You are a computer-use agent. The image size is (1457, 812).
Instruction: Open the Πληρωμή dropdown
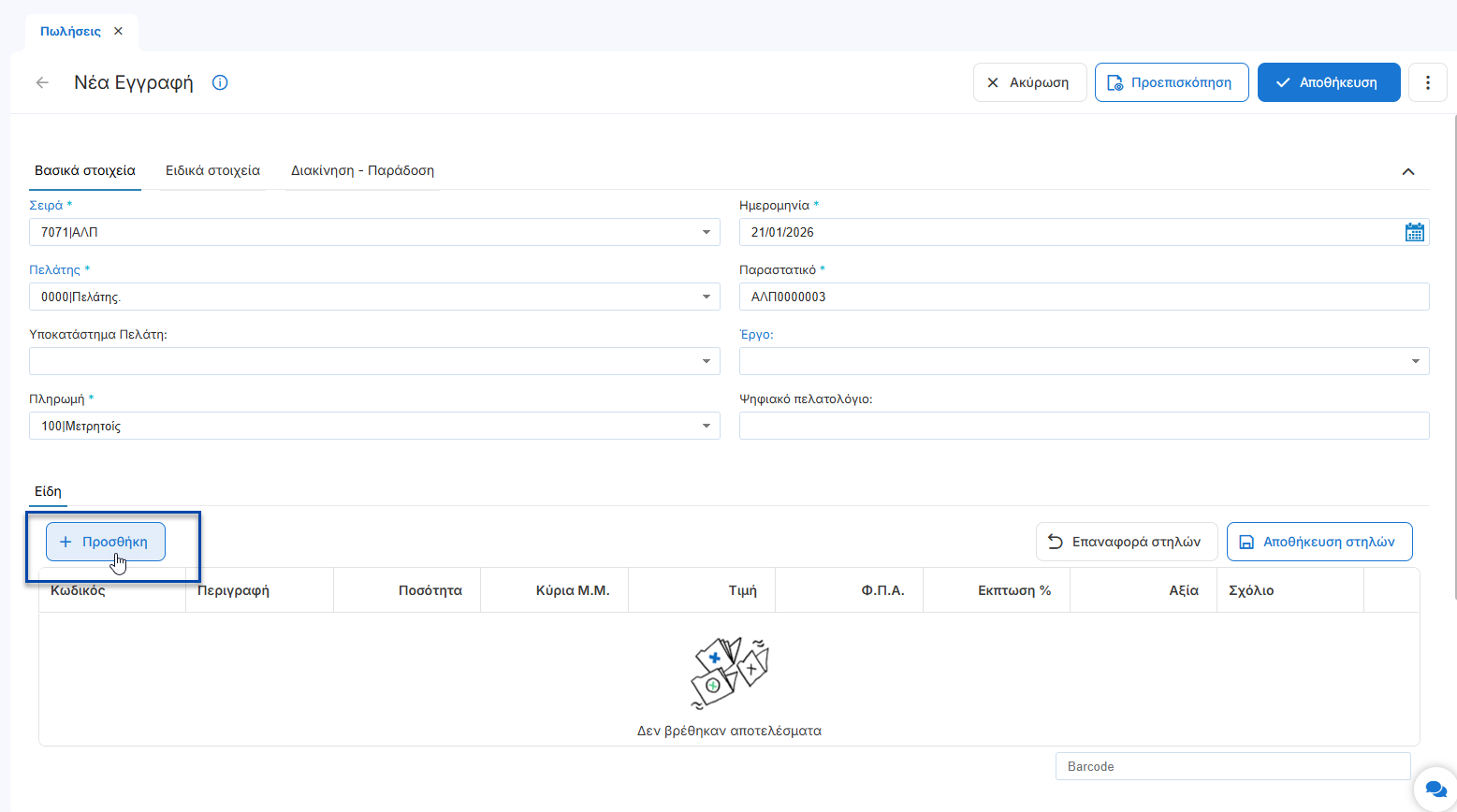pyautogui.click(x=707, y=426)
